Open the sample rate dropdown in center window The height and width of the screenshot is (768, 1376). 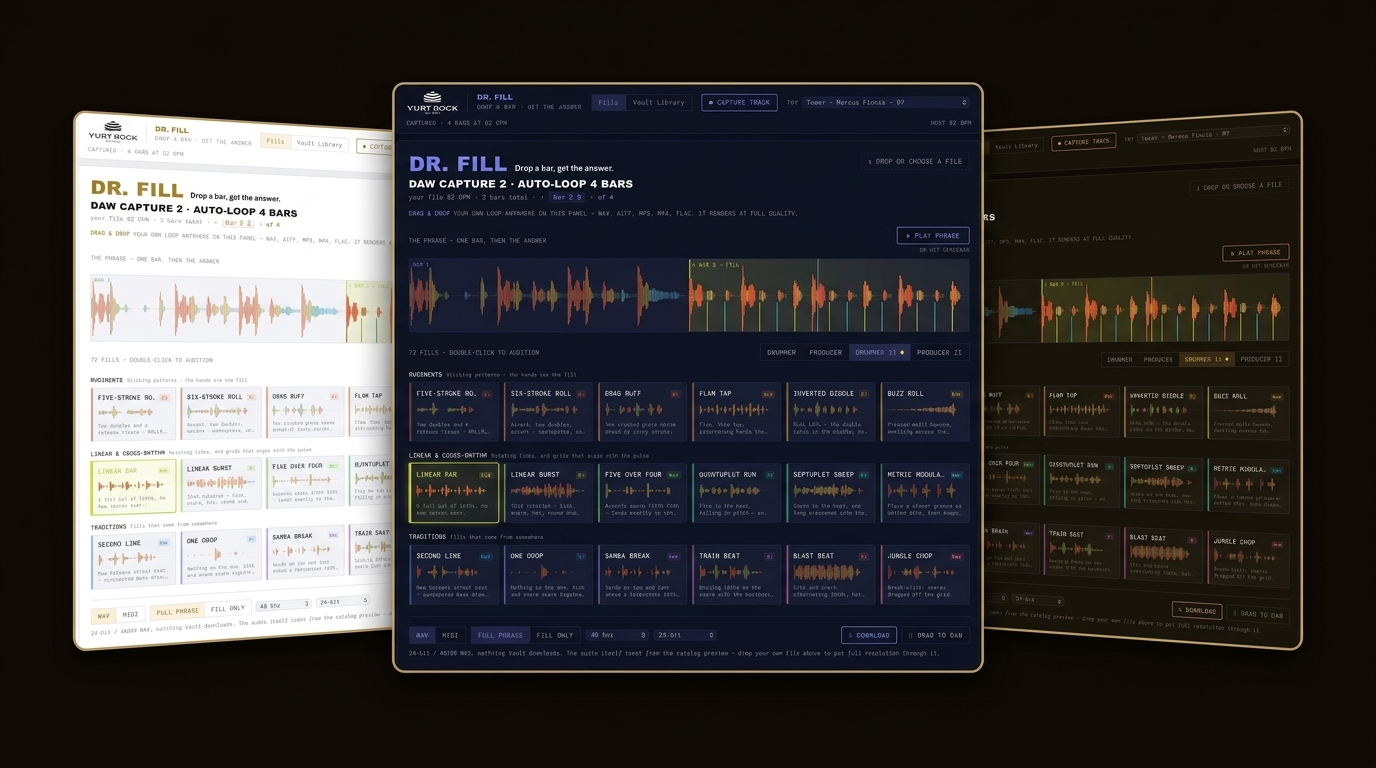click(616, 635)
